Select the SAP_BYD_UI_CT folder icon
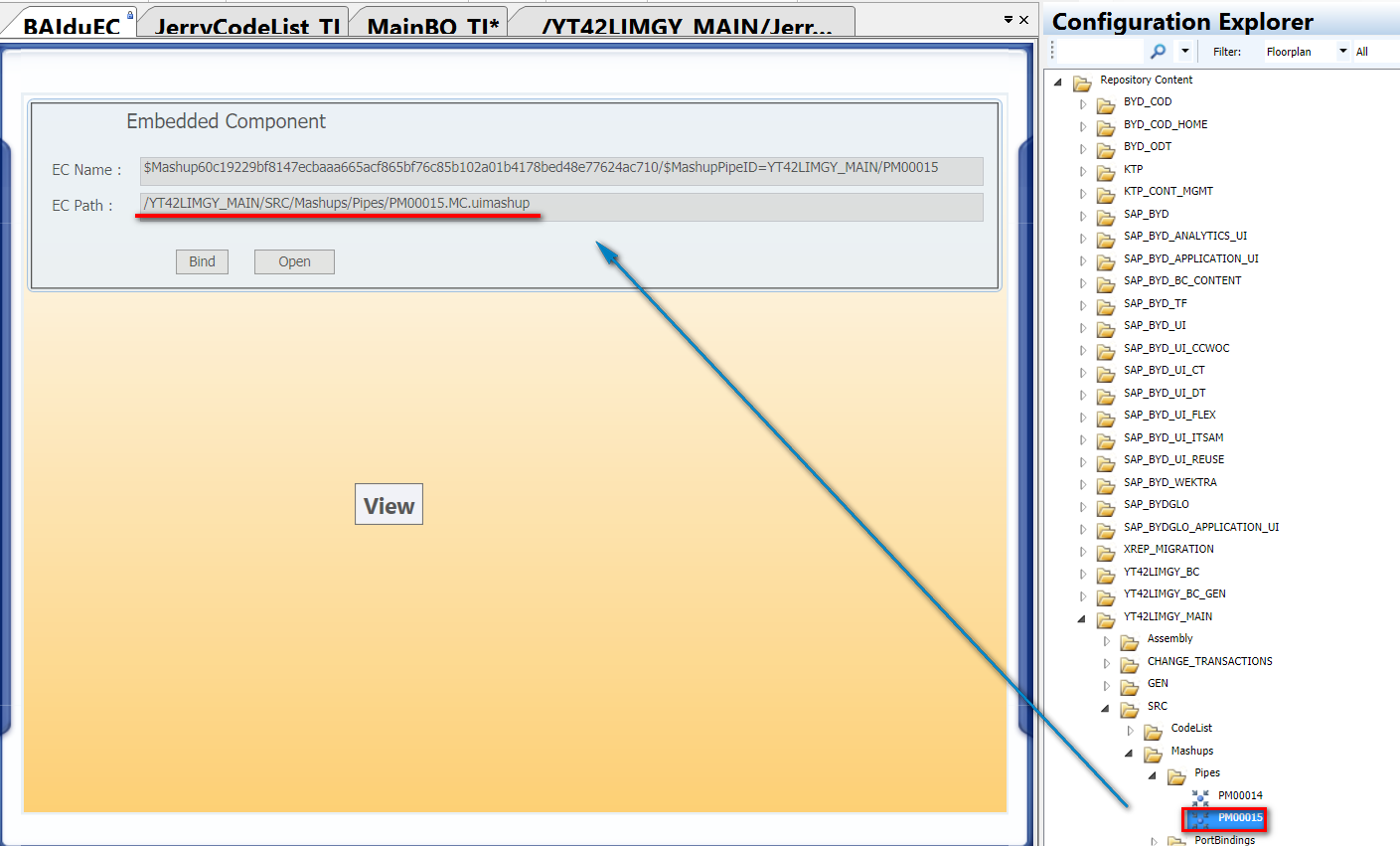 pos(1106,373)
